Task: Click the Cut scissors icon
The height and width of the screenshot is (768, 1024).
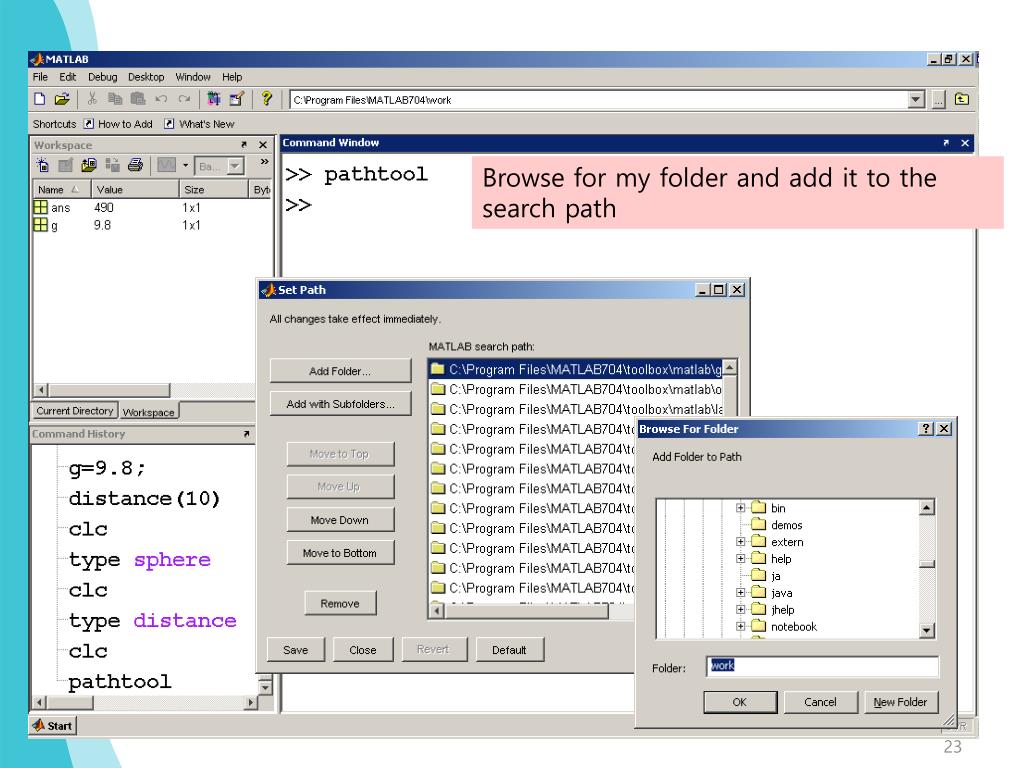Action: click(92, 99)
